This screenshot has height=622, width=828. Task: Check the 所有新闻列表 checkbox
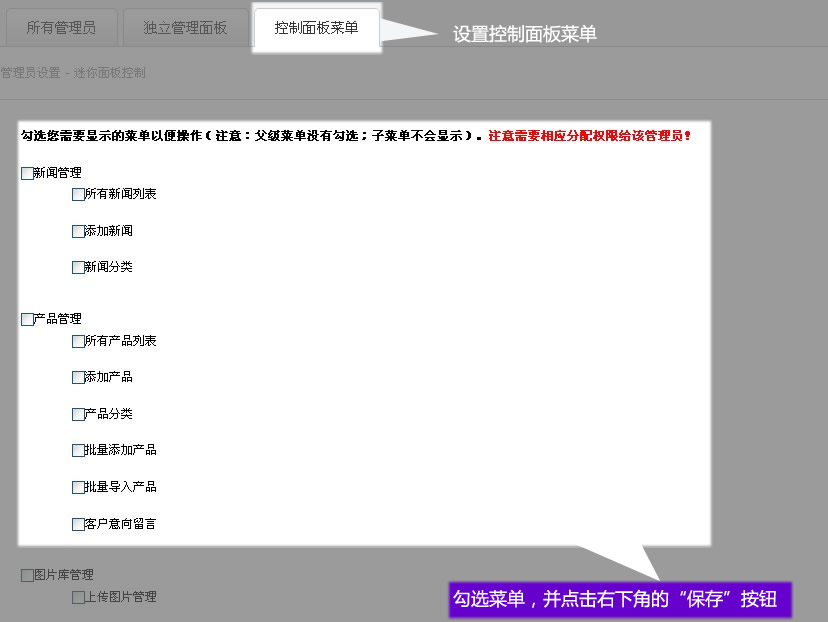pos(78,195)
